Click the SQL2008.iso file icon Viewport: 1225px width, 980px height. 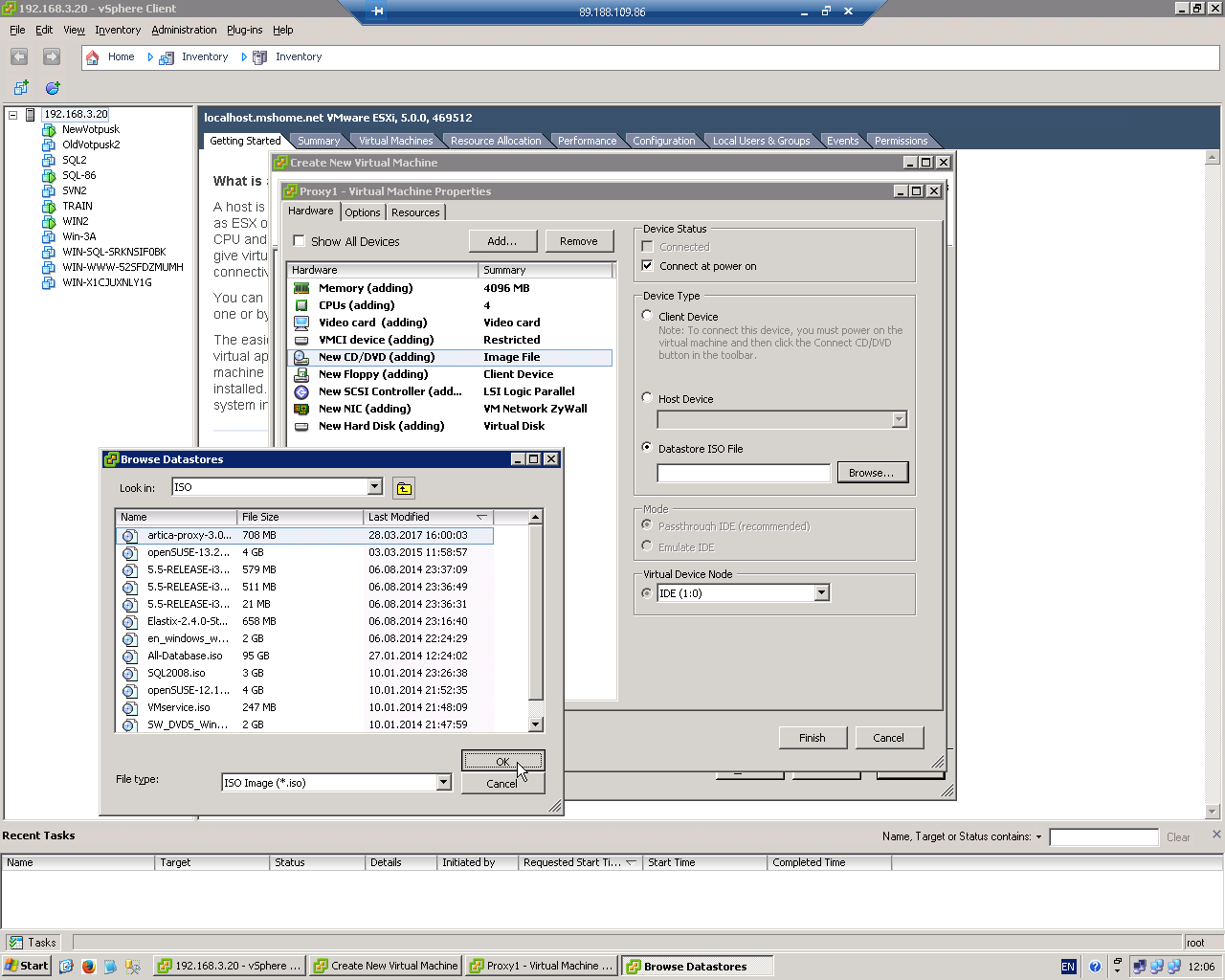[x=130, y=674]
